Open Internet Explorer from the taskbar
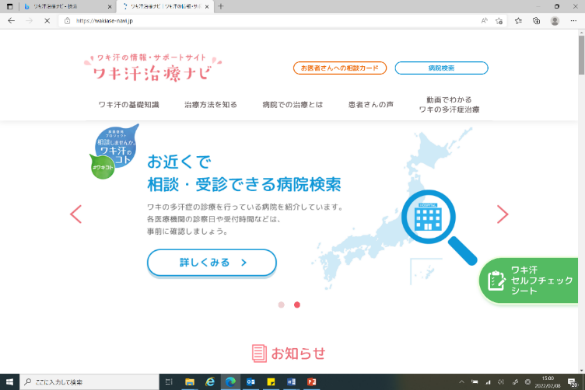585x390 pixels. tap(210, 382)
